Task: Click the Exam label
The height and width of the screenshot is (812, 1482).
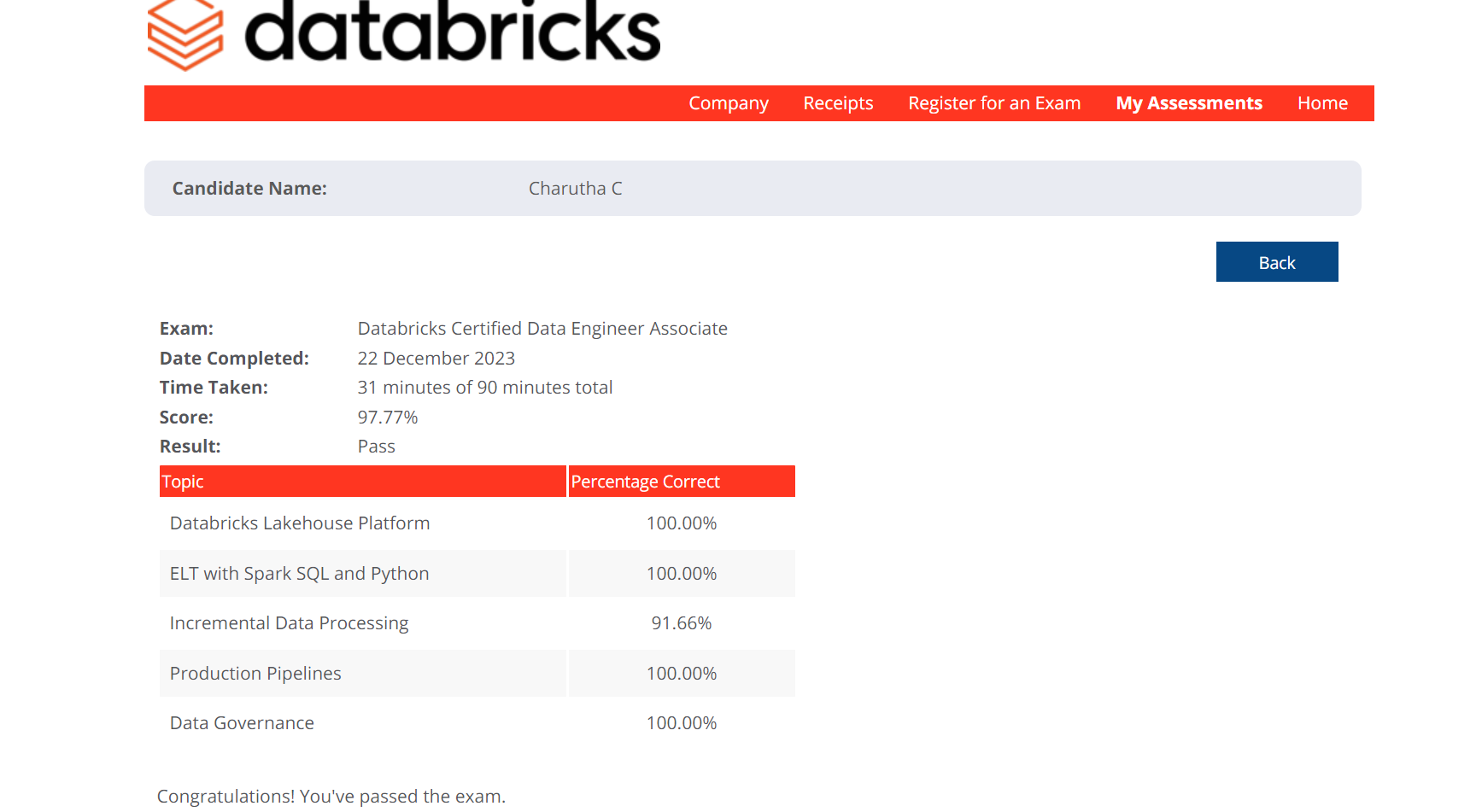Action: click(x=186, y=329)
